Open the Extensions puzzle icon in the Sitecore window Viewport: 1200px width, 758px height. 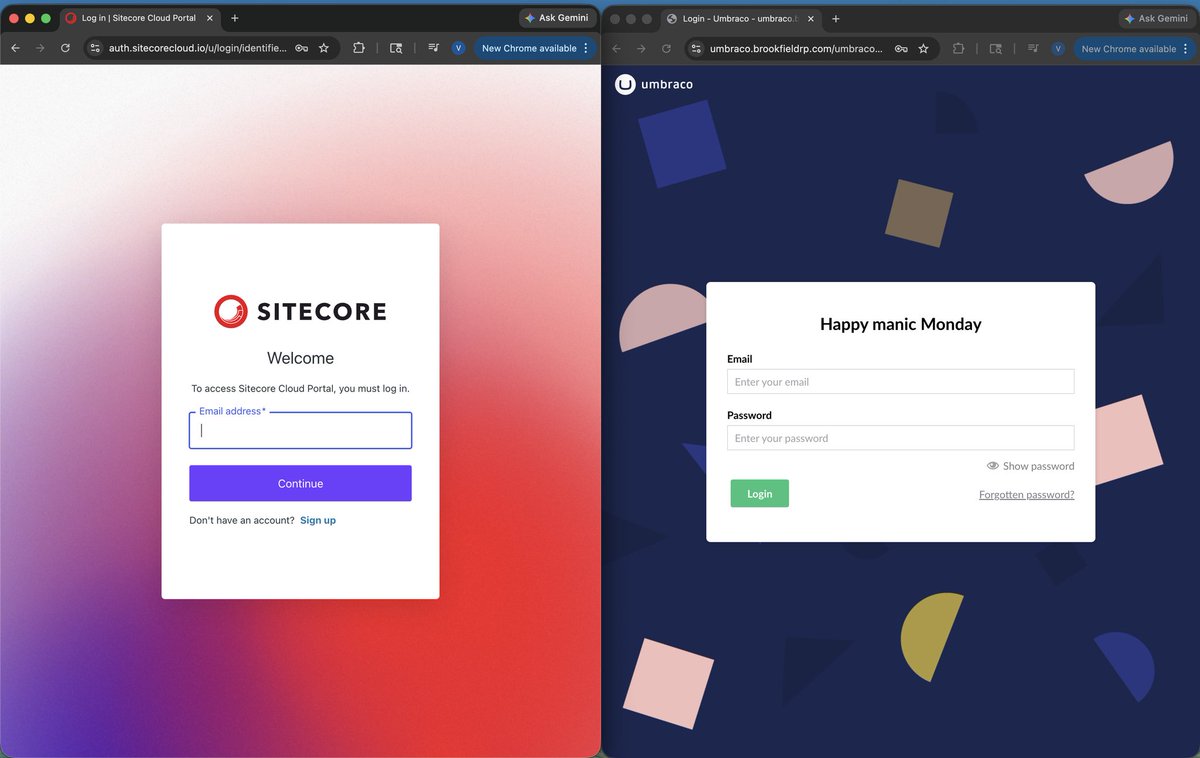359,48
